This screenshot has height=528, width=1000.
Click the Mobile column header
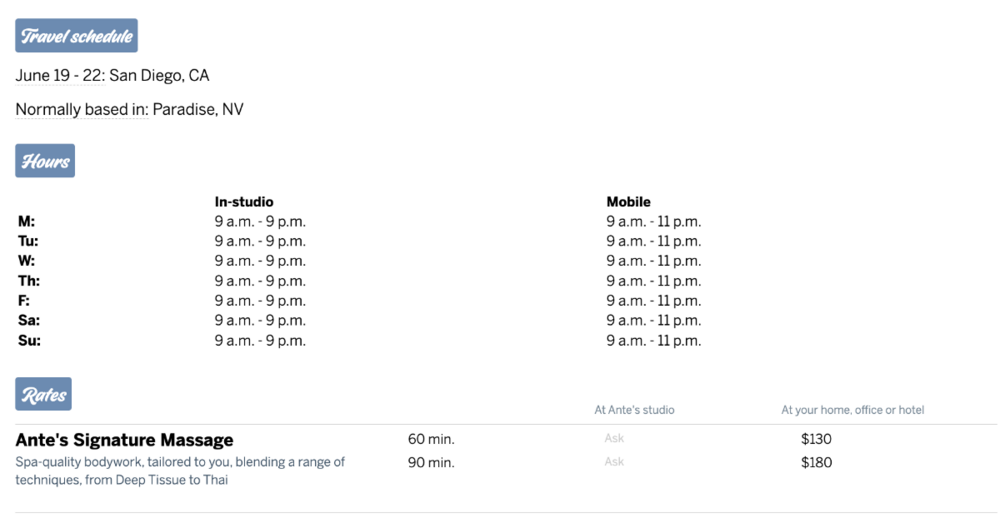[x=628, y=202]
